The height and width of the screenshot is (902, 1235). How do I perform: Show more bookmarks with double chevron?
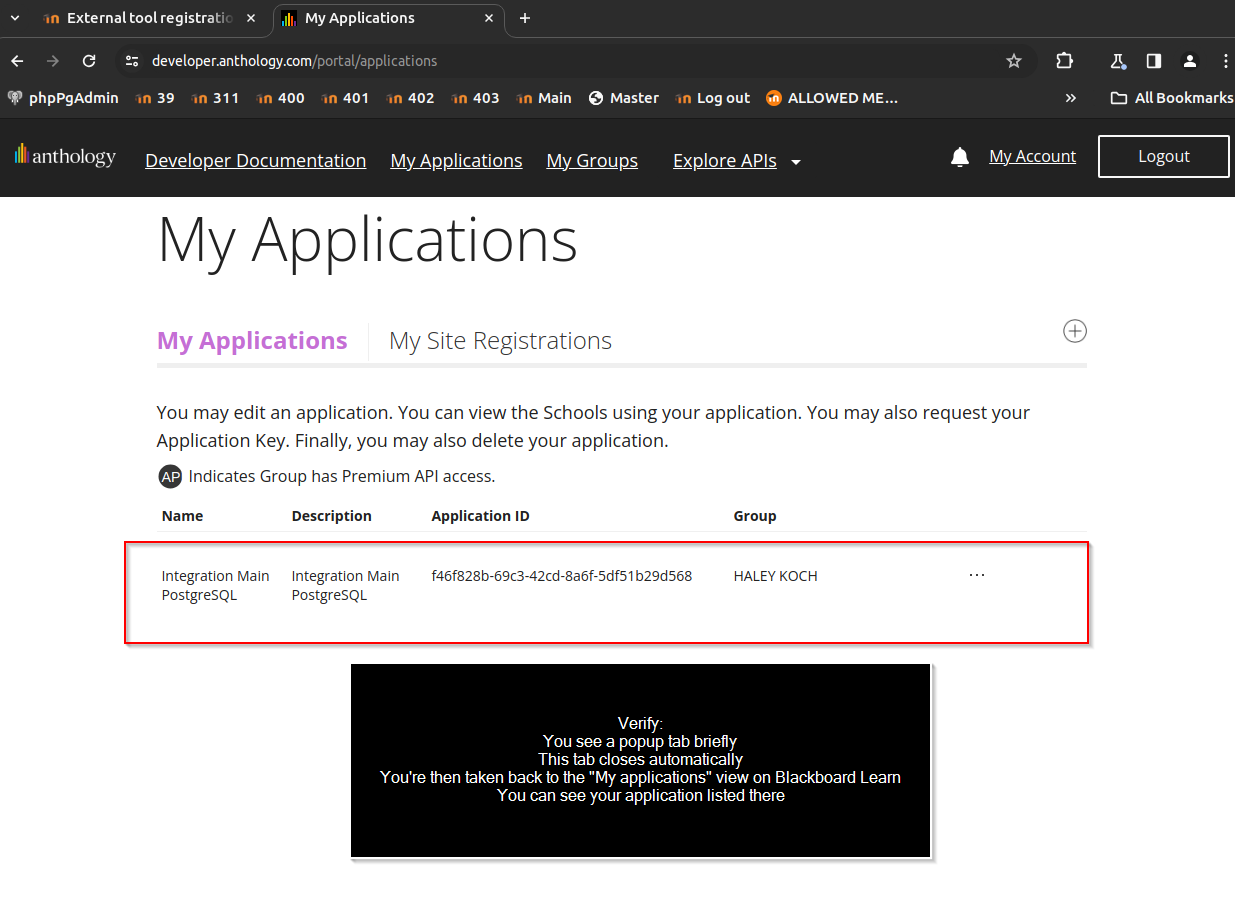(x=1071, y=98)
